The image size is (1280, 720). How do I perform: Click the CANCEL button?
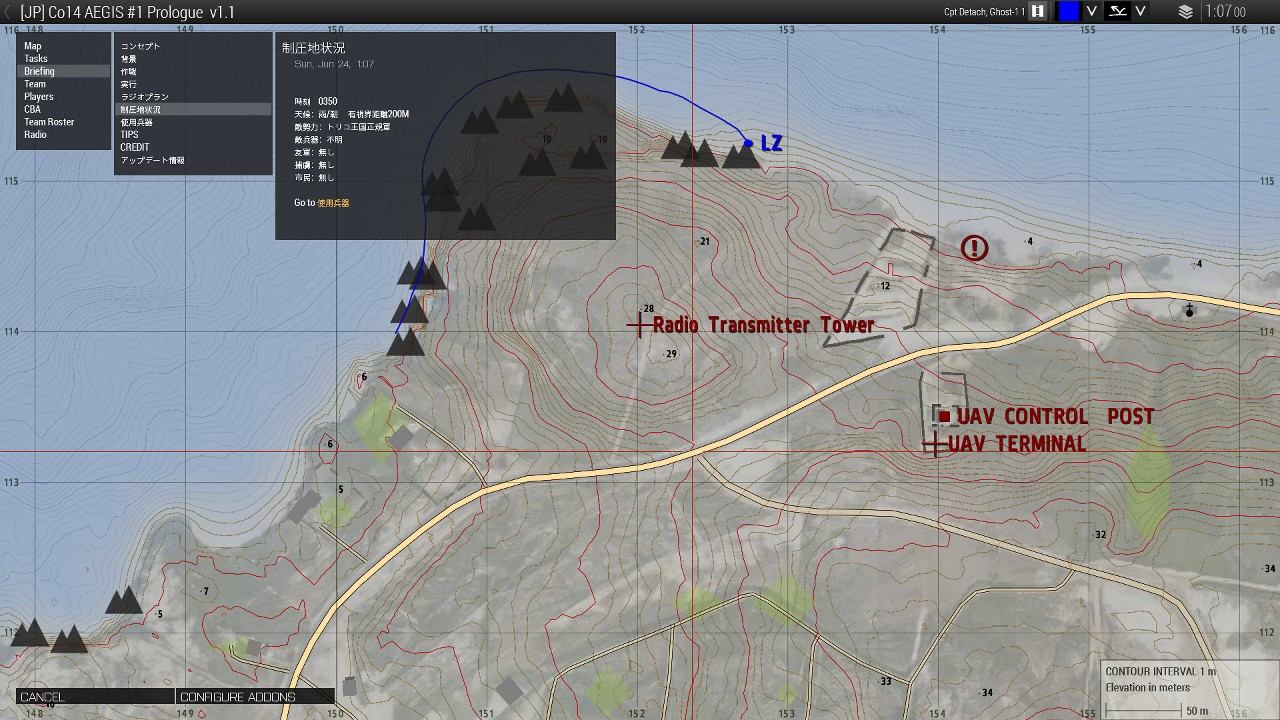pos(96,696)
